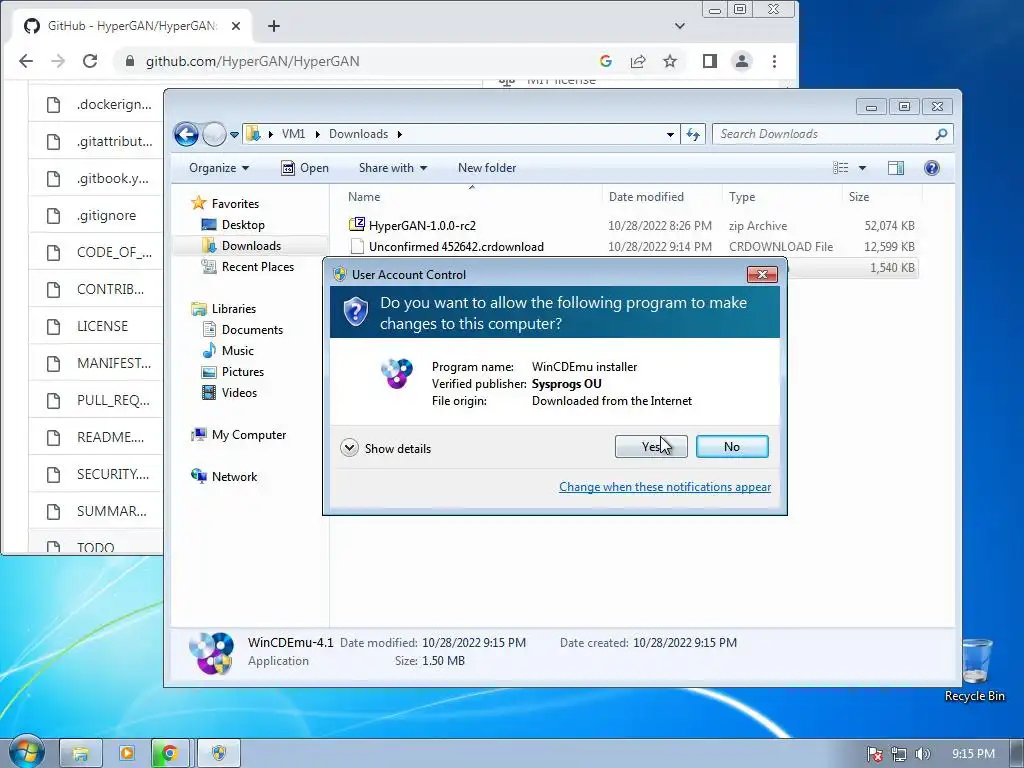The height and width of the screenshot is (768, 1024).
Task: Go back in Chrome browser
Action: 25,61
